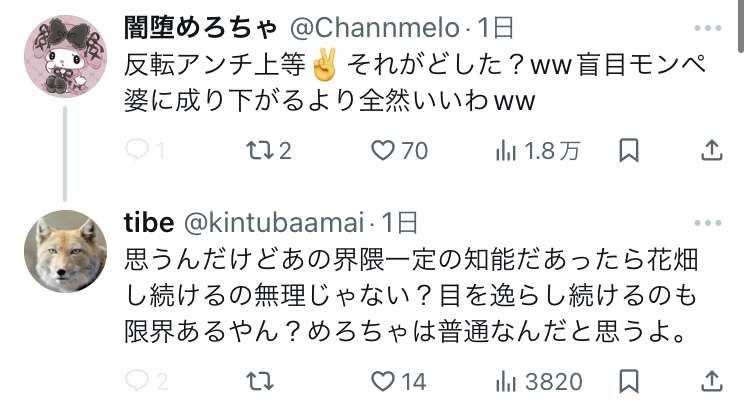View analytics showing 3820 views

click(539, 382)
